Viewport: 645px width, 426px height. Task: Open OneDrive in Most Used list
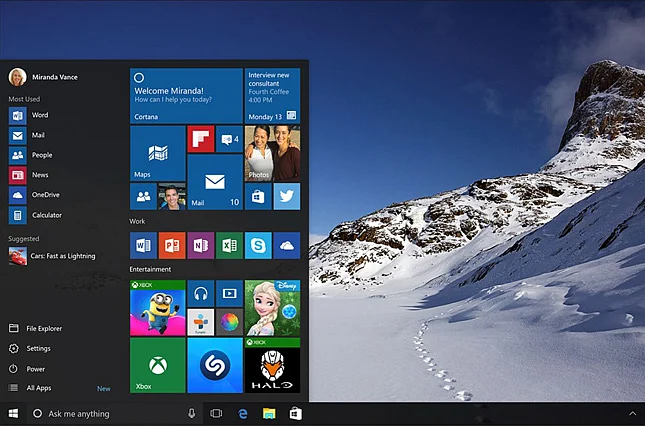pos(34,195)
